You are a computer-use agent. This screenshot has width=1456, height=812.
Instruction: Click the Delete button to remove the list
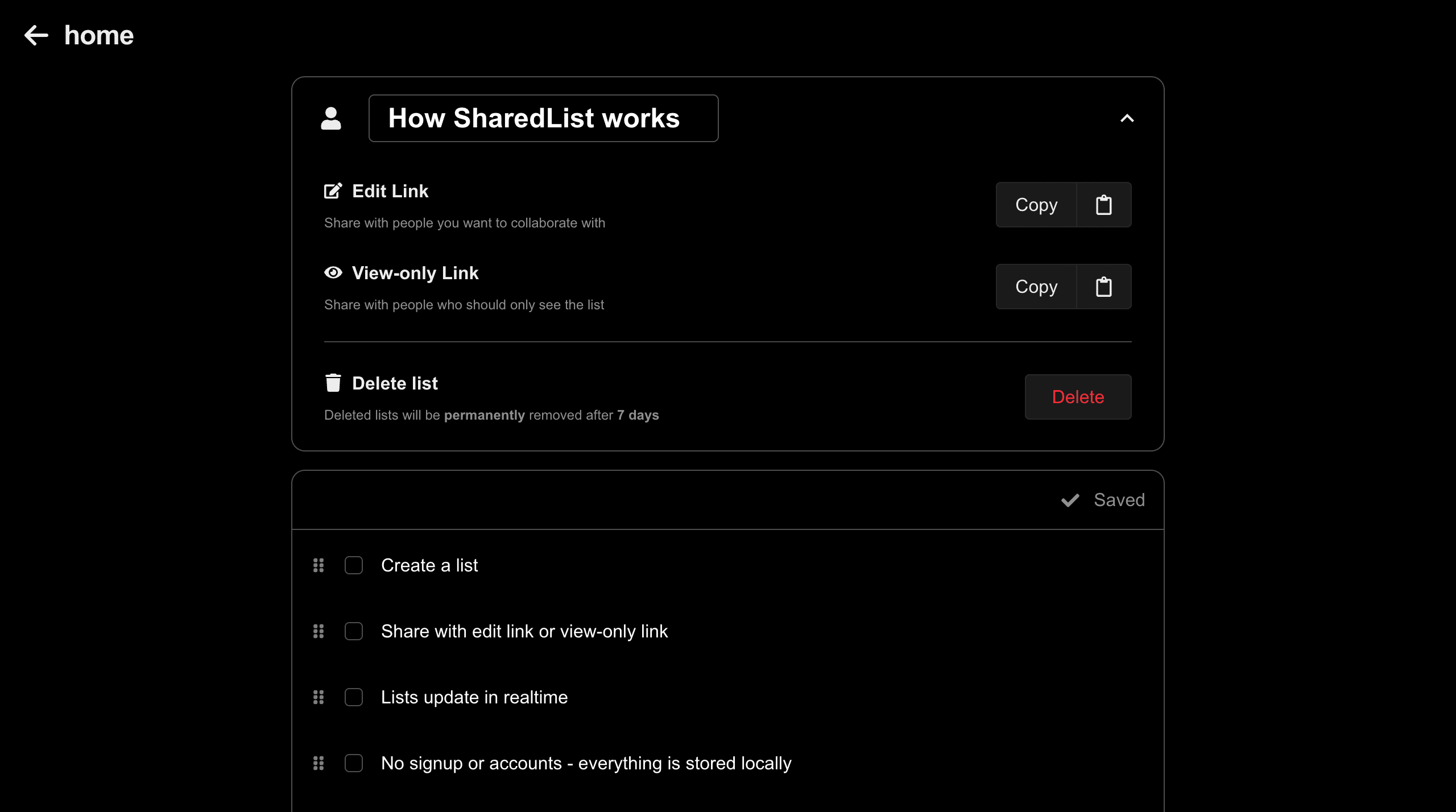[1077, 397]
